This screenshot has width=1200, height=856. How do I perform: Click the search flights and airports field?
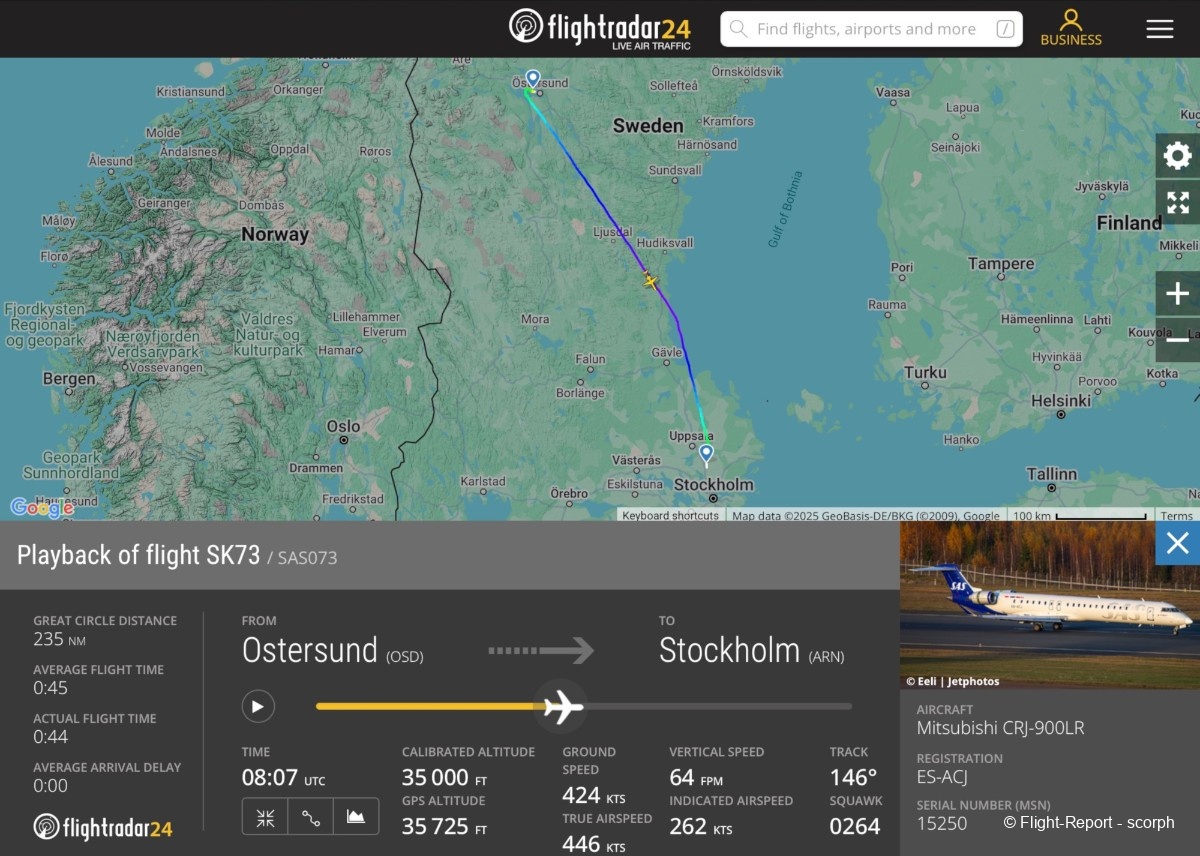pyautogui.click(x=871, y=29)
